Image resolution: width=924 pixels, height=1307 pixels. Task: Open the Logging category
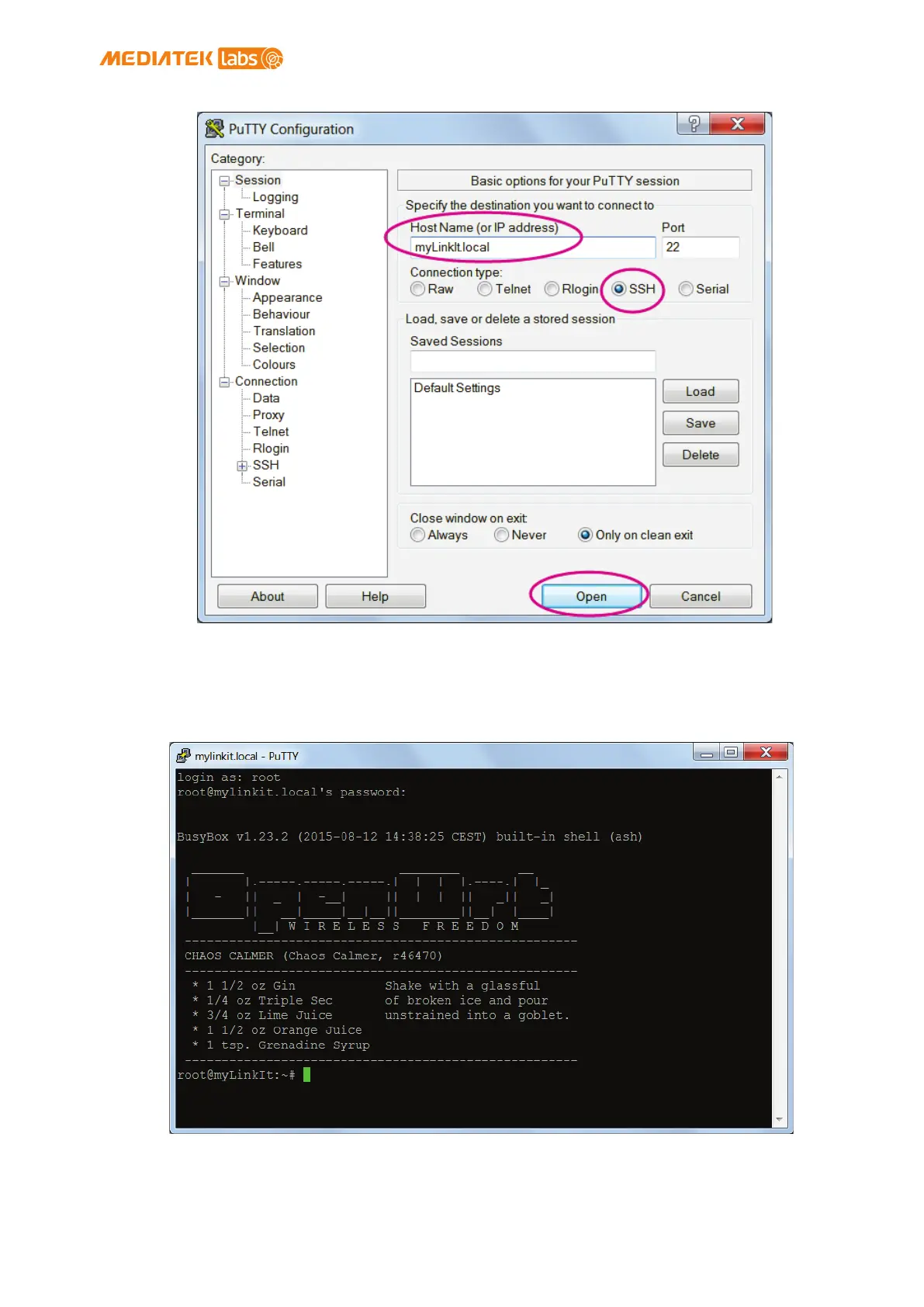pos(275,197)
